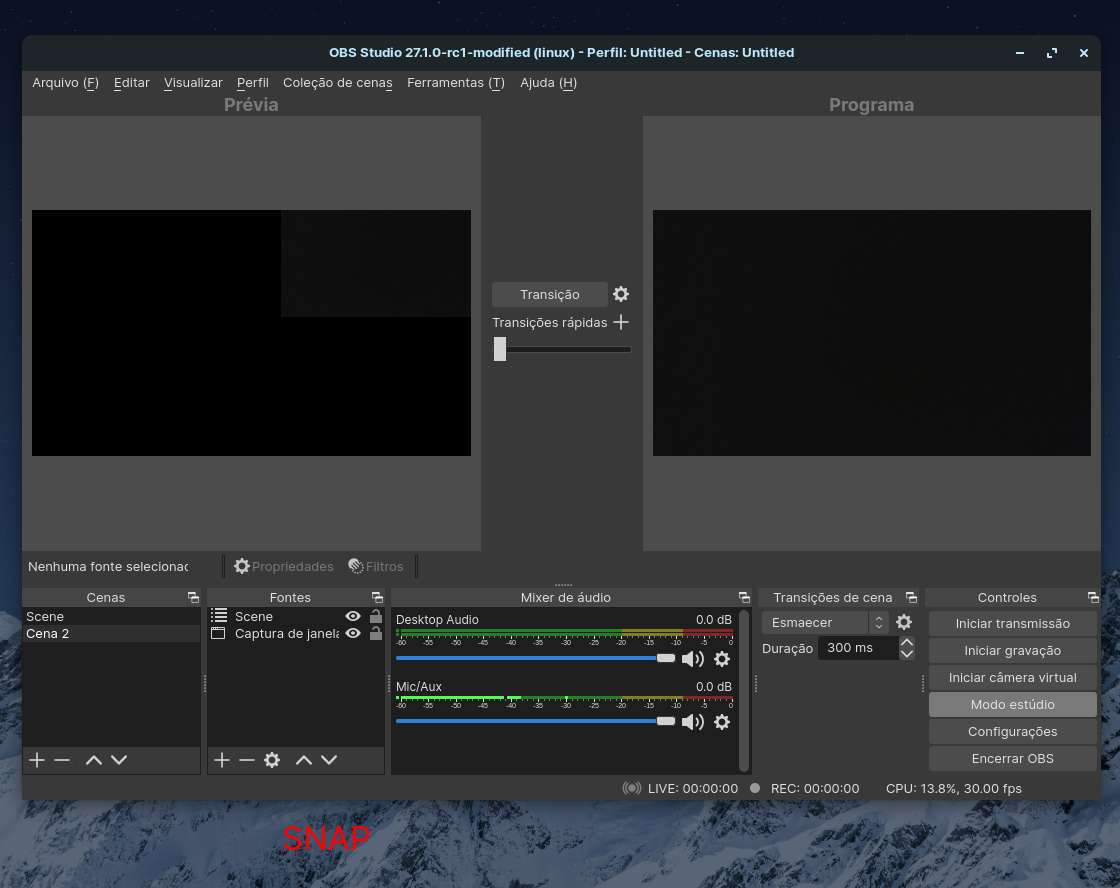Click the audio mixer vertical scrollbar
Image resolution: width=1120 pixels, height=888 pixels.
pos(744,690)
